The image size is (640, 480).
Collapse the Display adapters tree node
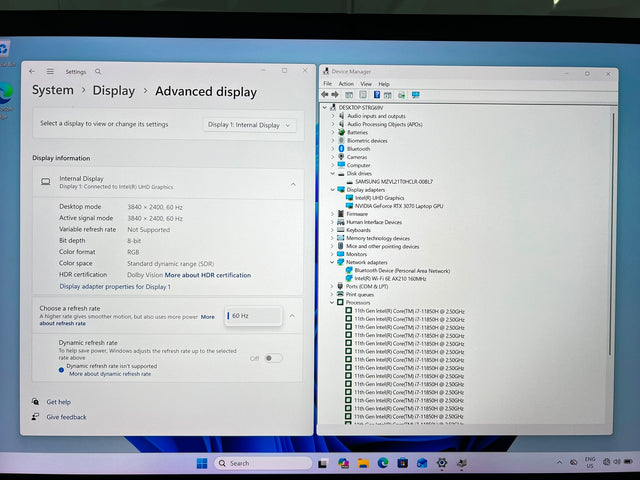point(333,190)
